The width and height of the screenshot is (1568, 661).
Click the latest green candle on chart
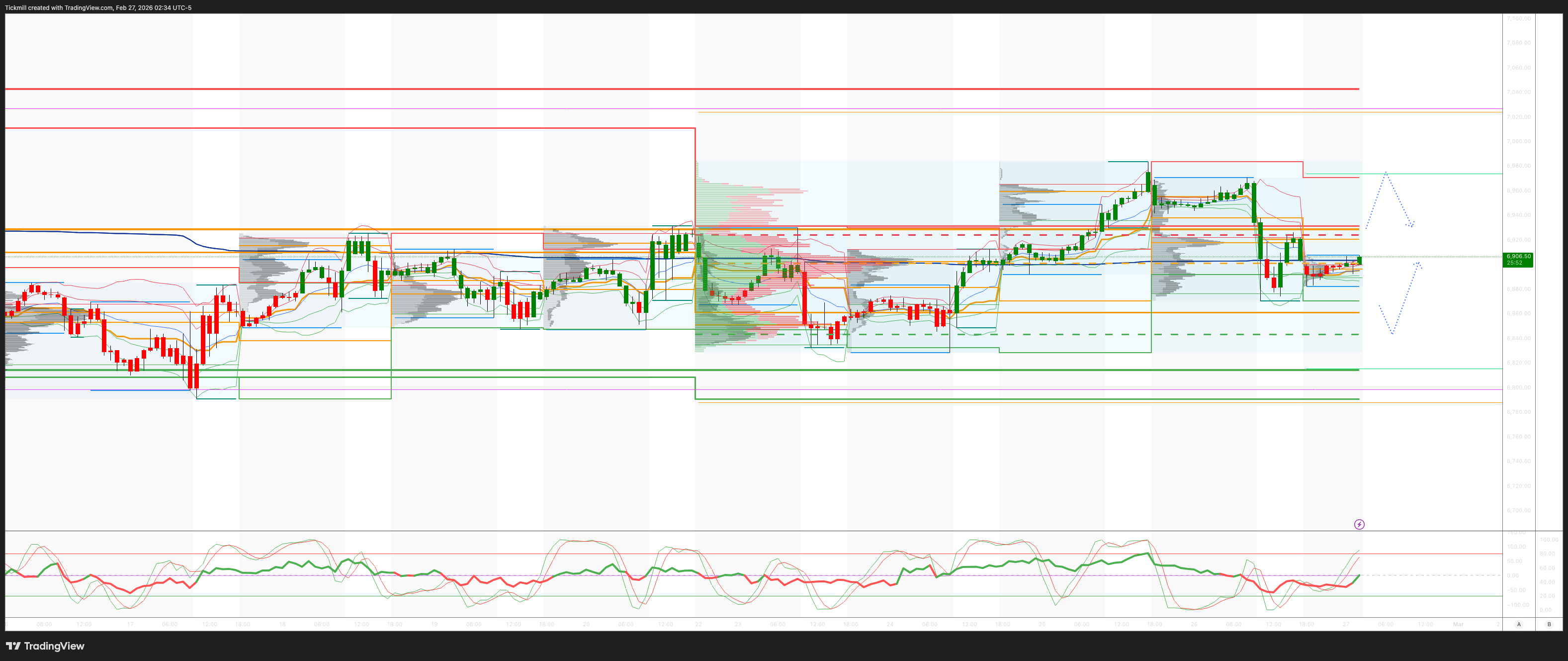tap(1359, 261)
